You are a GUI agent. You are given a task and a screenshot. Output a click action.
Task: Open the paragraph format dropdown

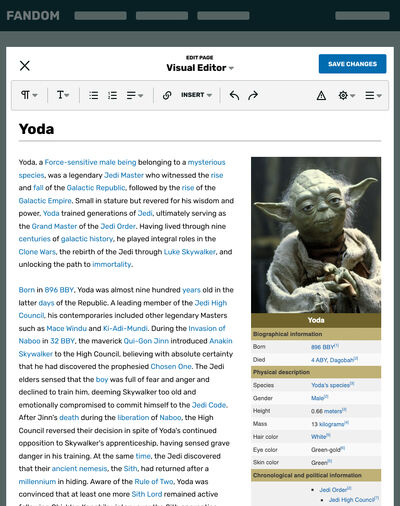point(29,95)
